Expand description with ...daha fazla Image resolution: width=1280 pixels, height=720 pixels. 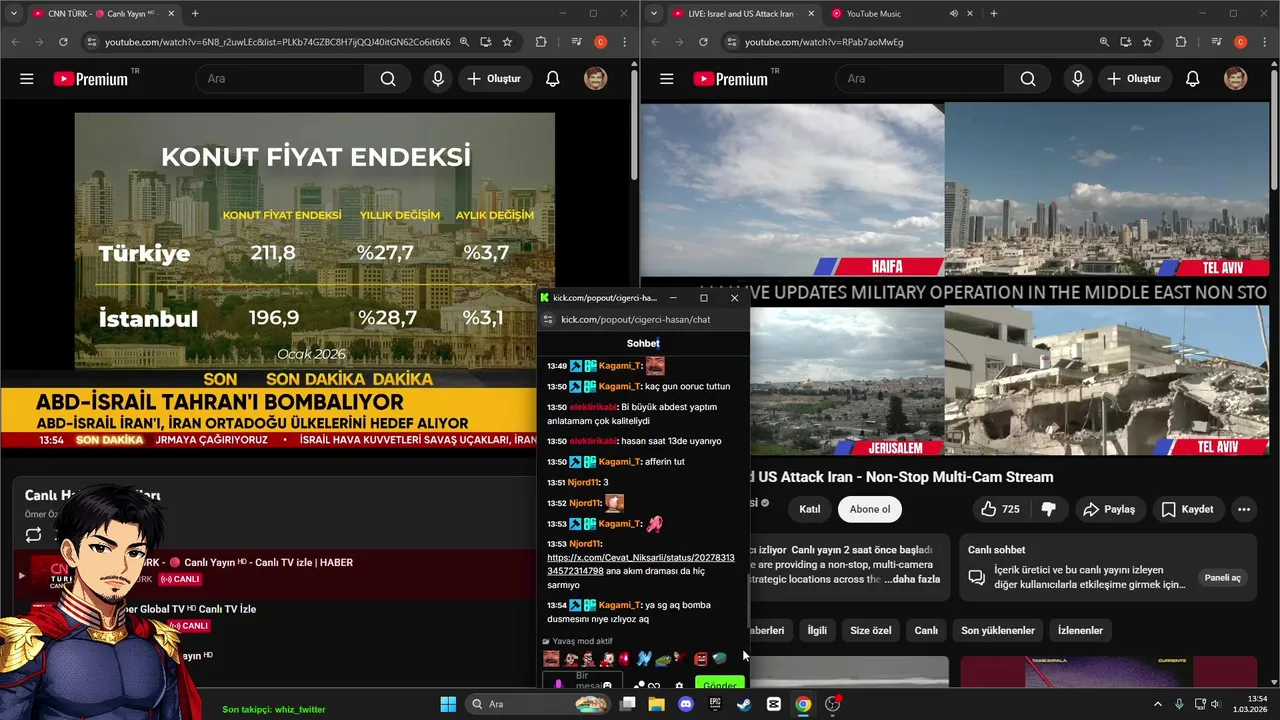coord(912,579)
